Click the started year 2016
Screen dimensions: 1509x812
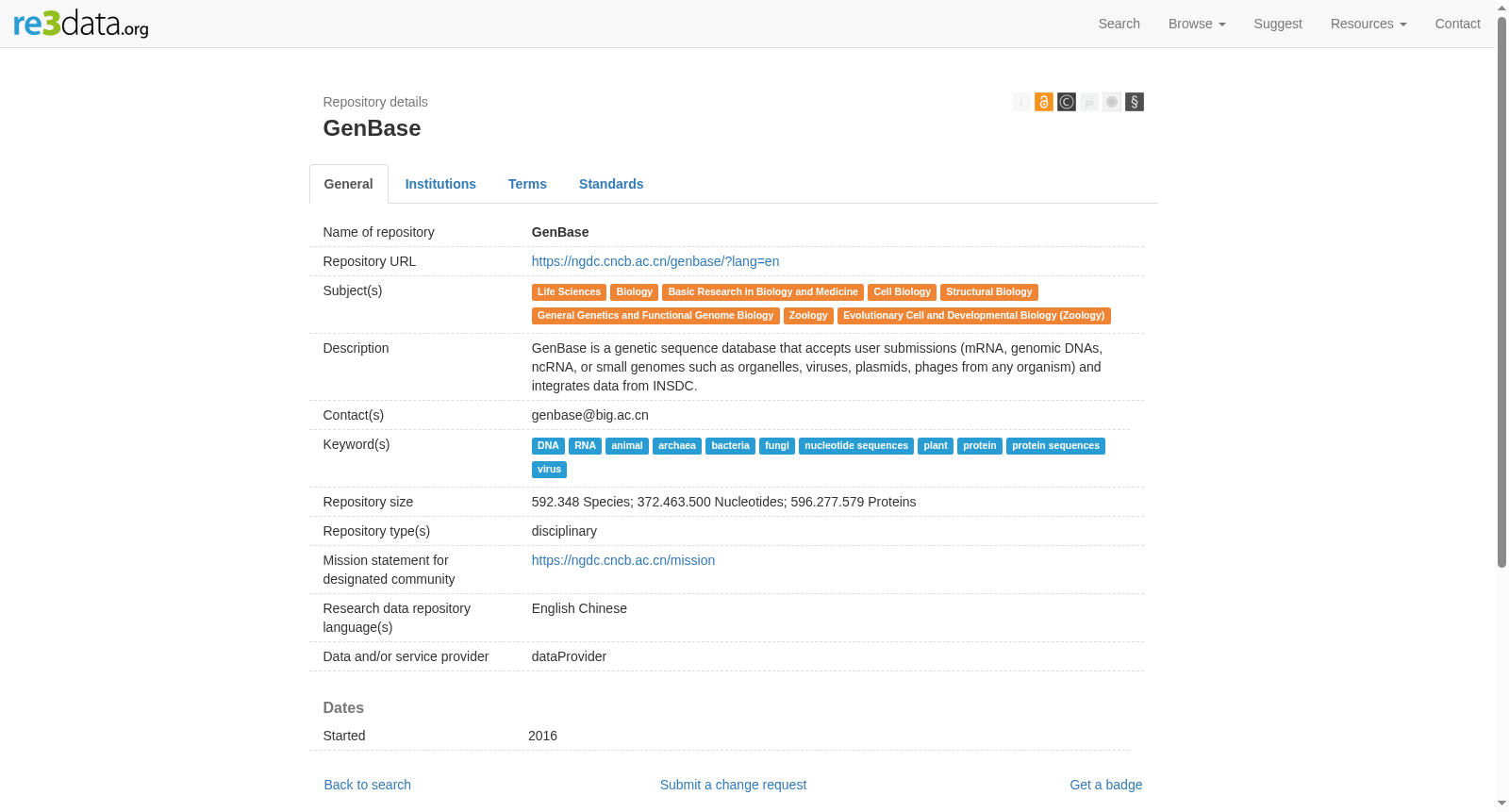click(542, 736)
